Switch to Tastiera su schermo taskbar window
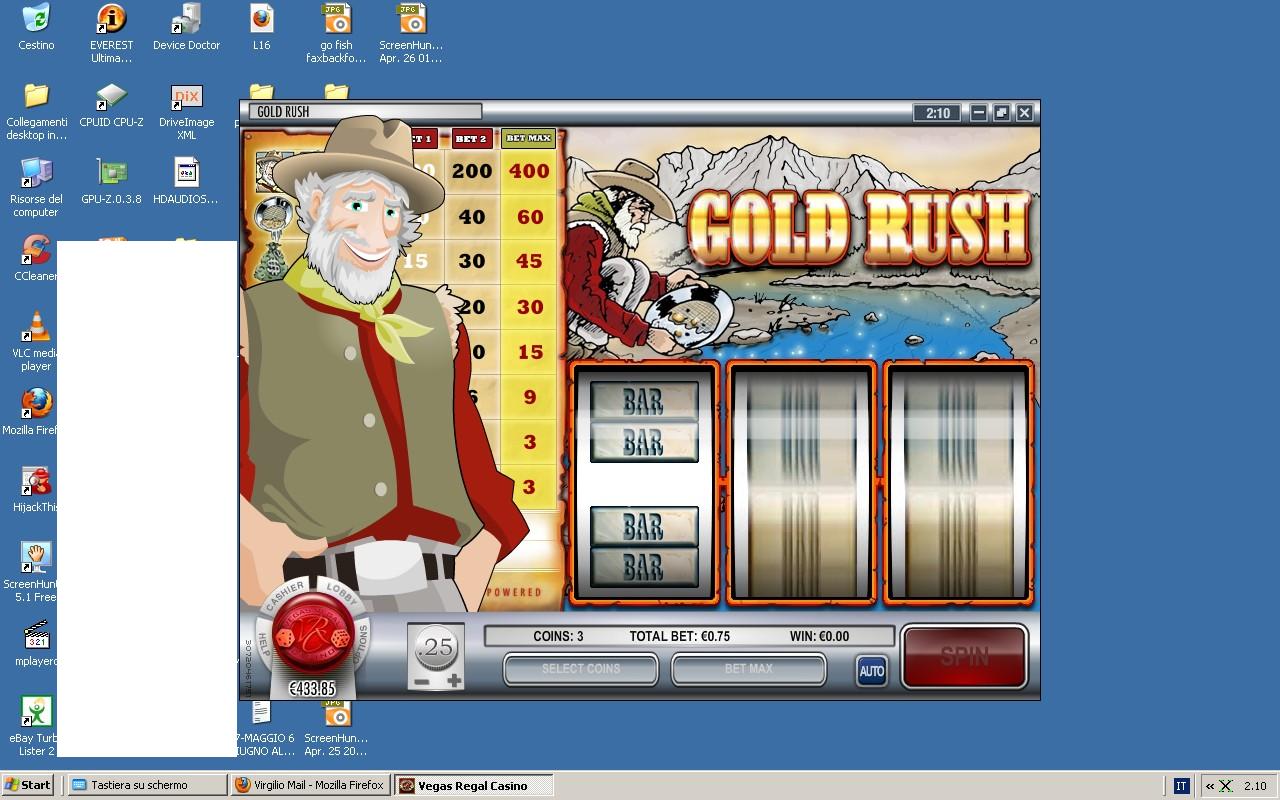1280x800 pixels. click(x=146, y=785)
